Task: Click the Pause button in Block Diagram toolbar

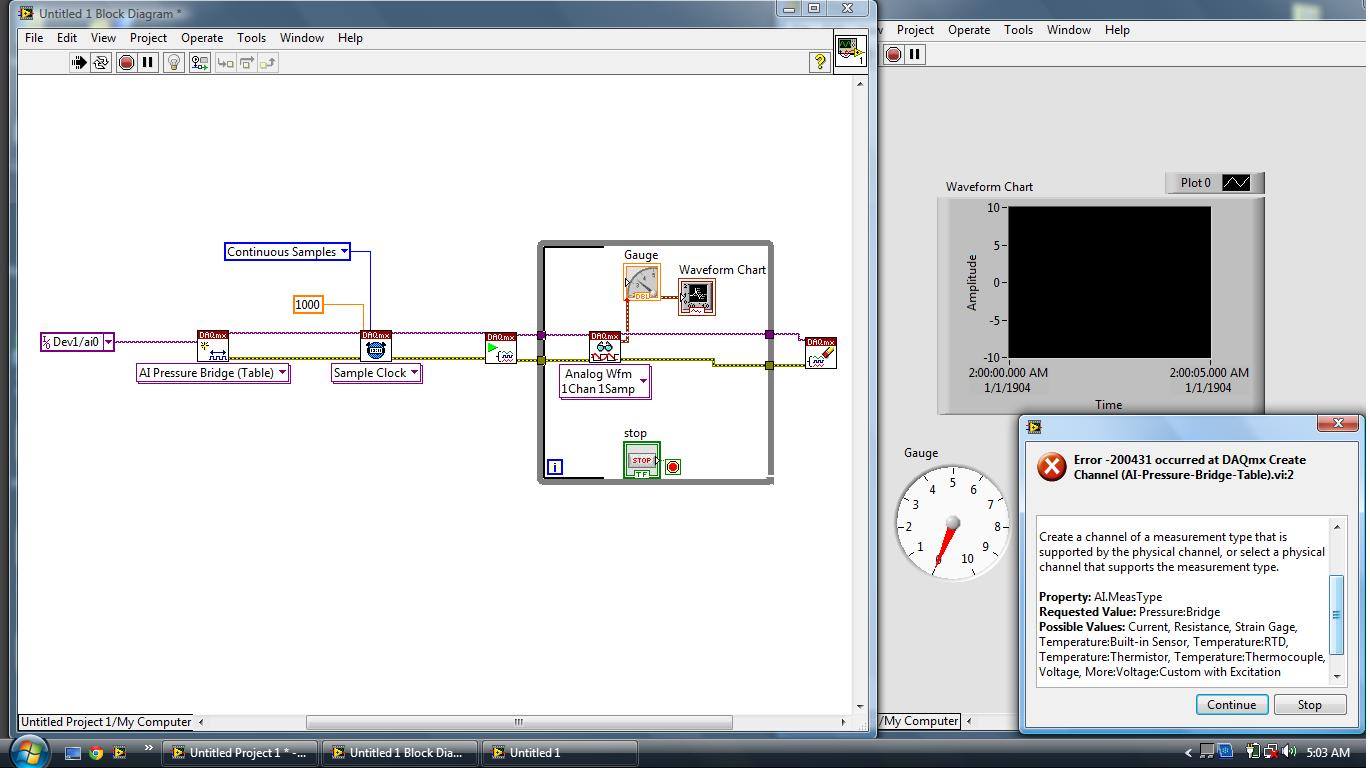Action: point(148,62)
